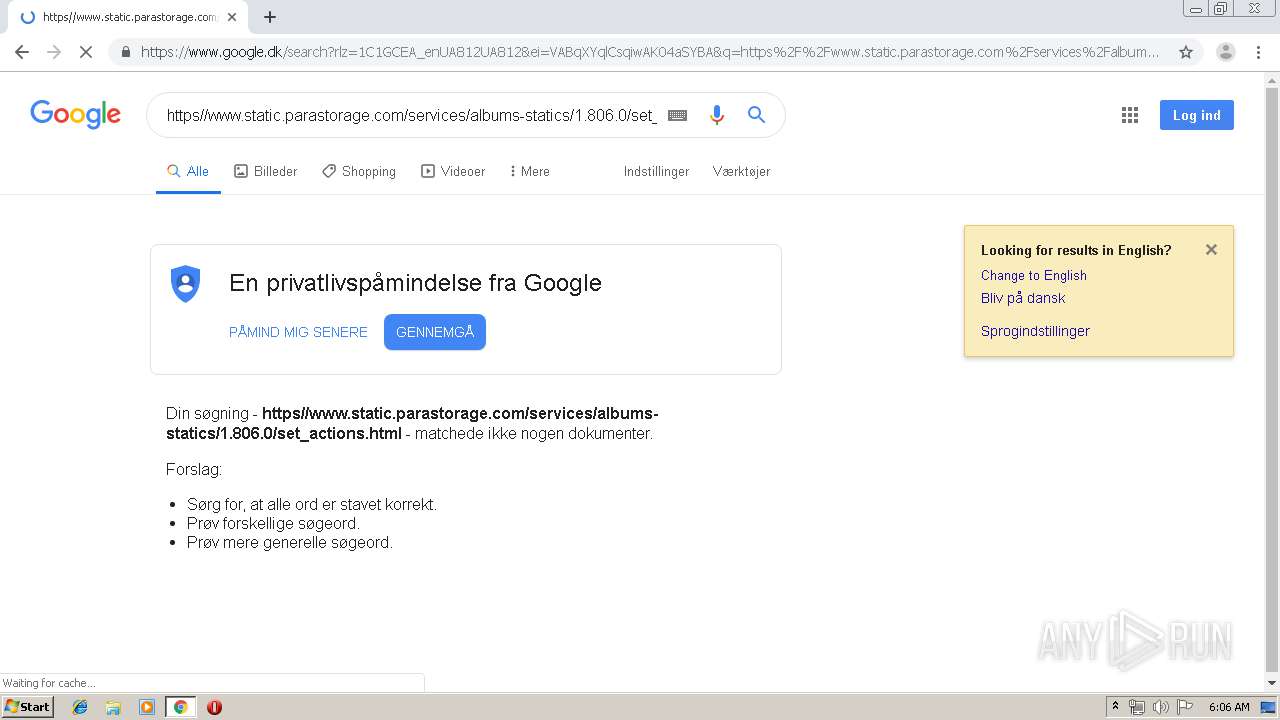Open a new tab with the plus button
Viewport: 1280px width, 720px height.
pos(270,17)
